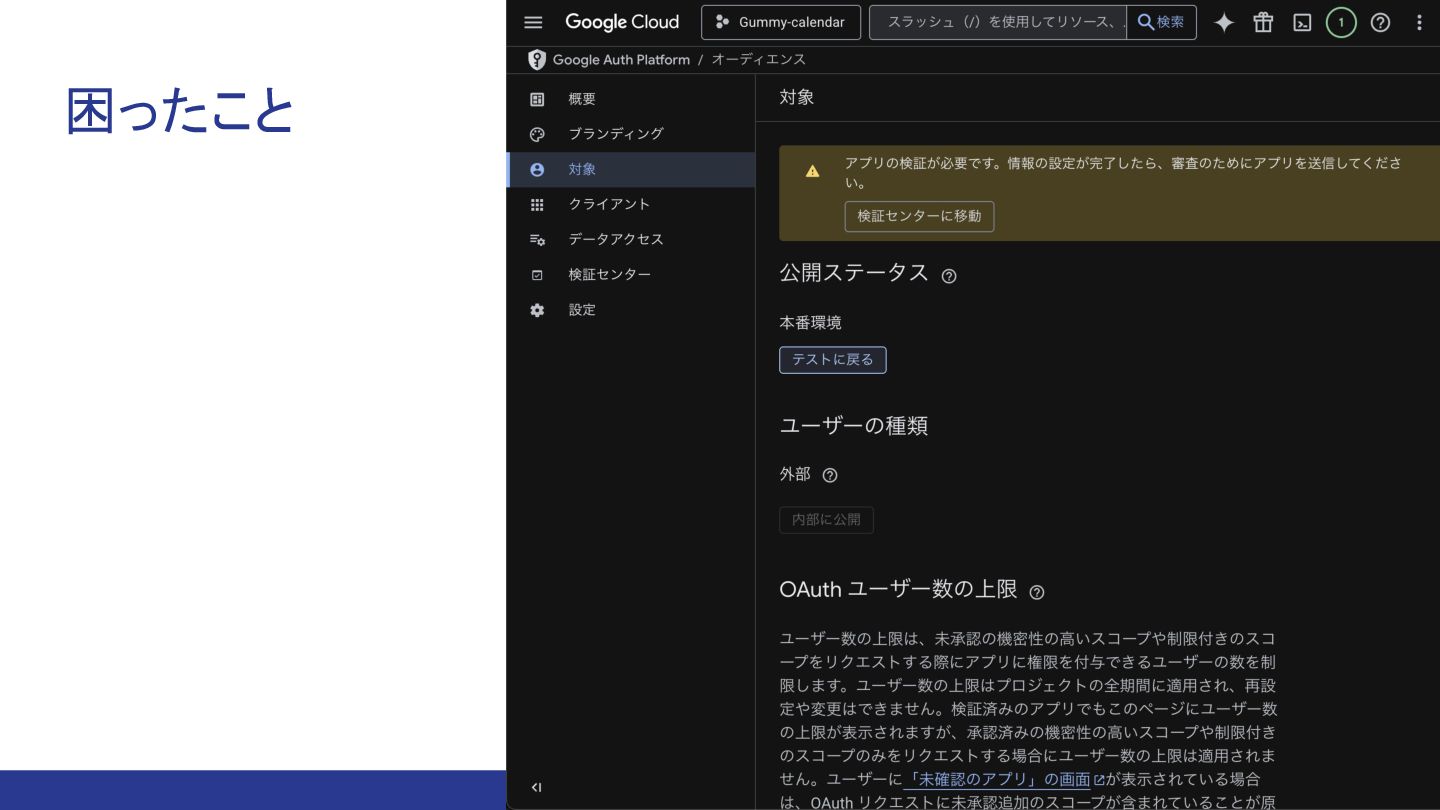Viewport: 1440px width, 810px height.
Task: Open help icon next to 外部
Action: 829,475
